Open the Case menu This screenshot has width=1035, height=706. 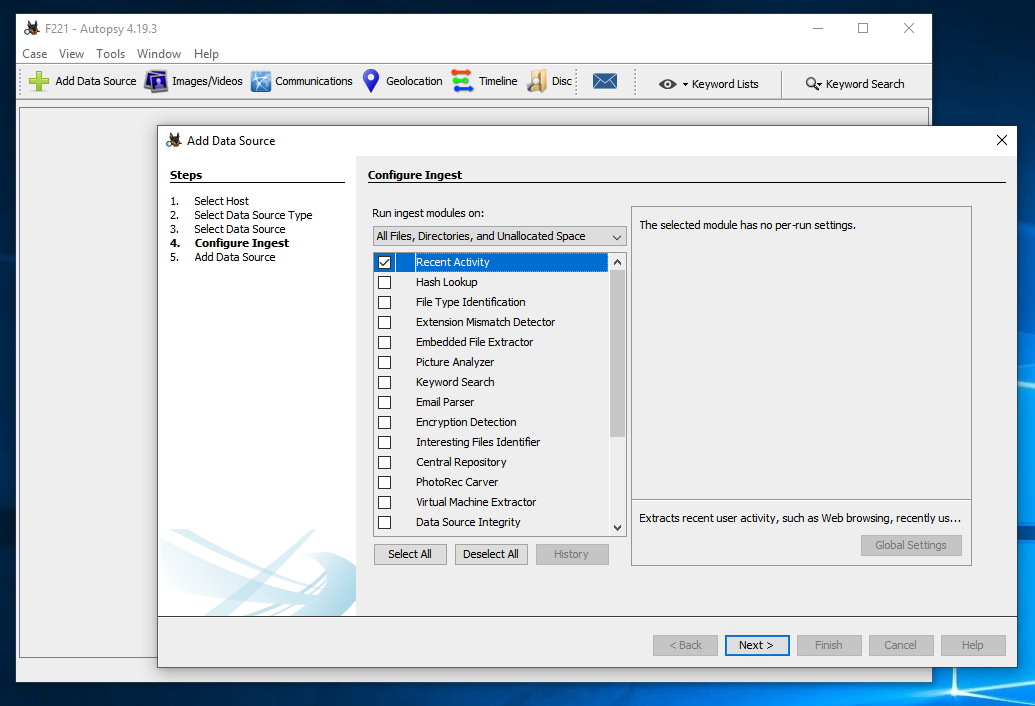pos(35,54)
